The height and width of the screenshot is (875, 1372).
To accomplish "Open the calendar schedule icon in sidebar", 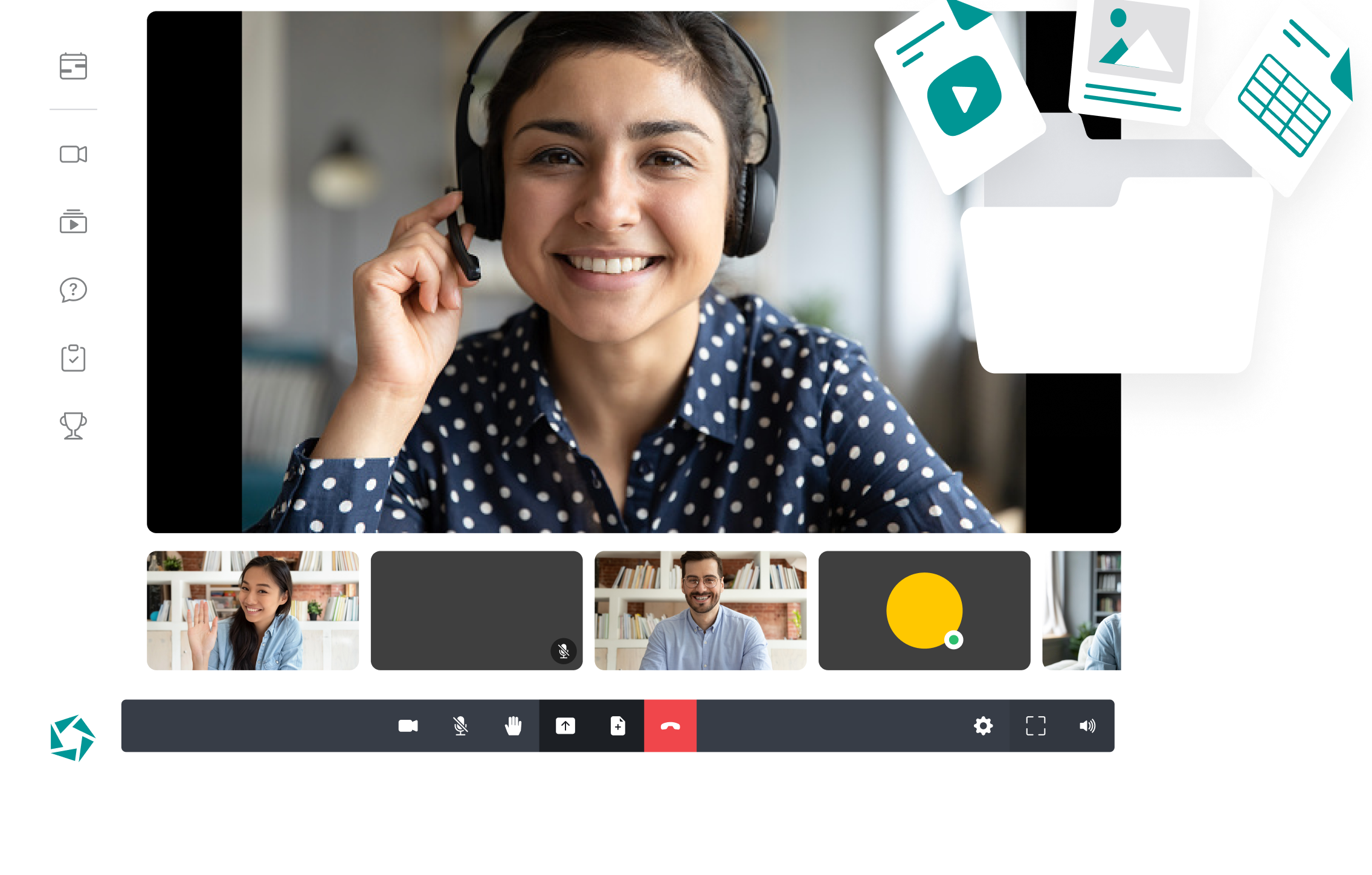I will 73,66.
